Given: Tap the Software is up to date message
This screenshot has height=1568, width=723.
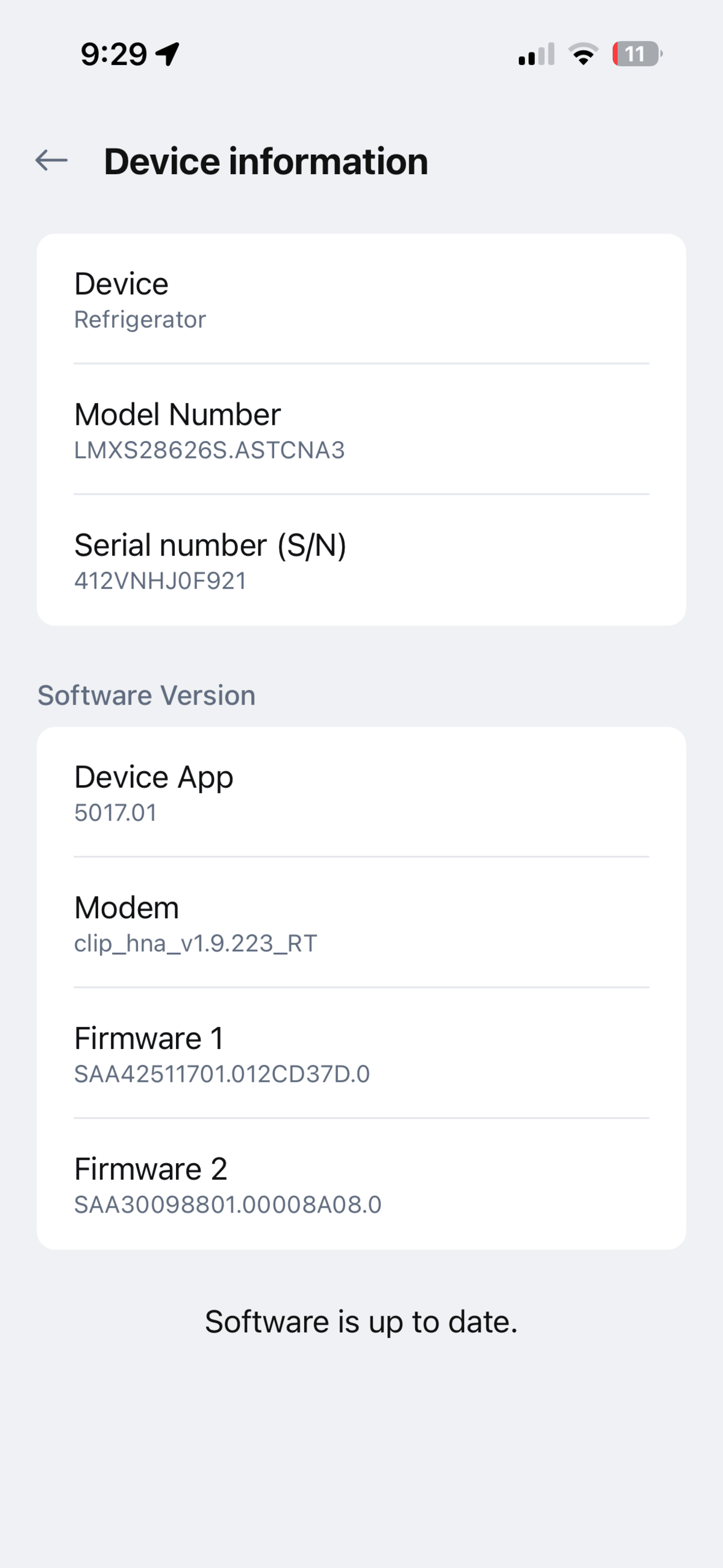Looking at the screenshot, I should pyautogui.click(x=361, y=1322).
